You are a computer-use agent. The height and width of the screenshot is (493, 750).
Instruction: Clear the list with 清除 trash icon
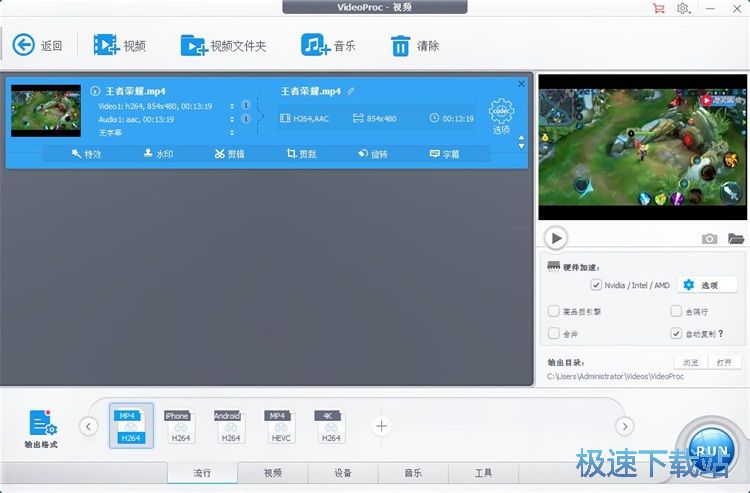[x=400, y=45]
